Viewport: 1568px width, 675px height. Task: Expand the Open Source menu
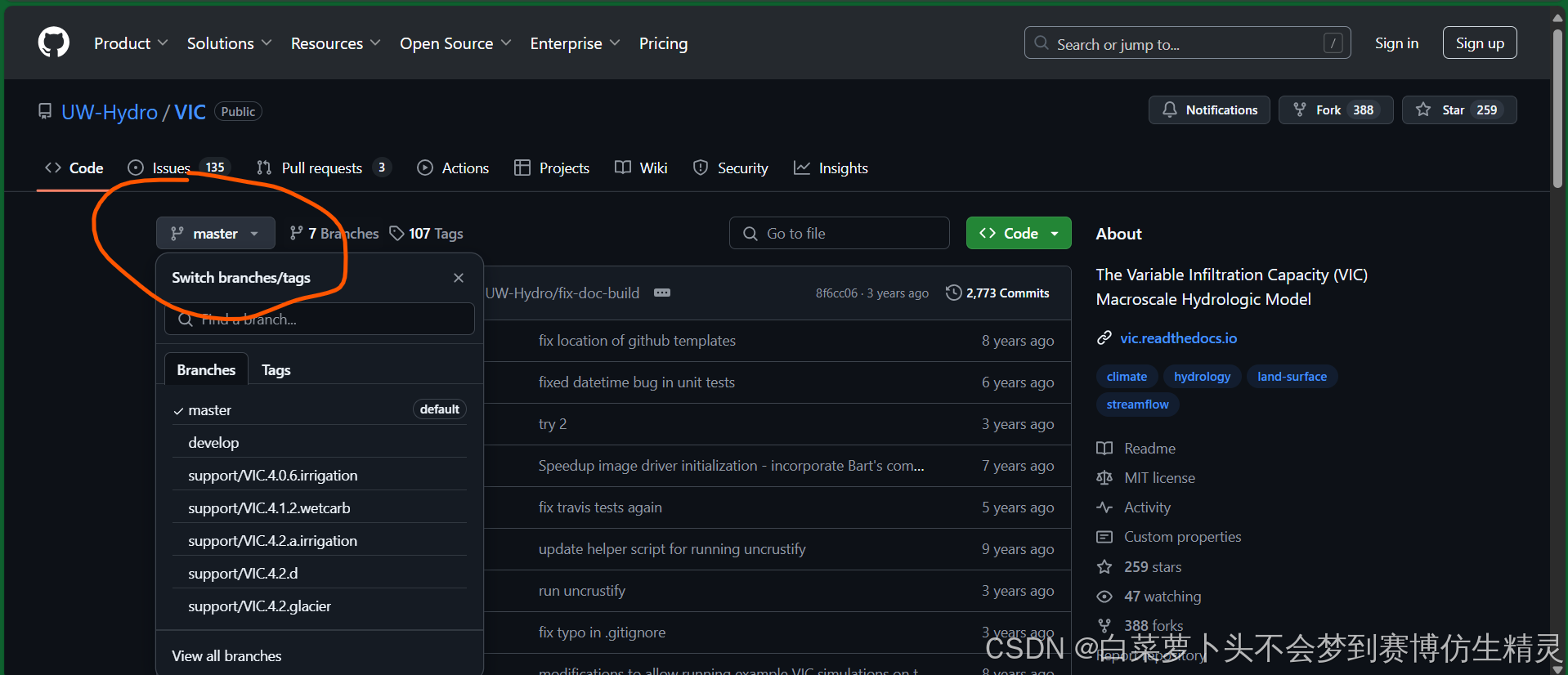coord(455,43)
